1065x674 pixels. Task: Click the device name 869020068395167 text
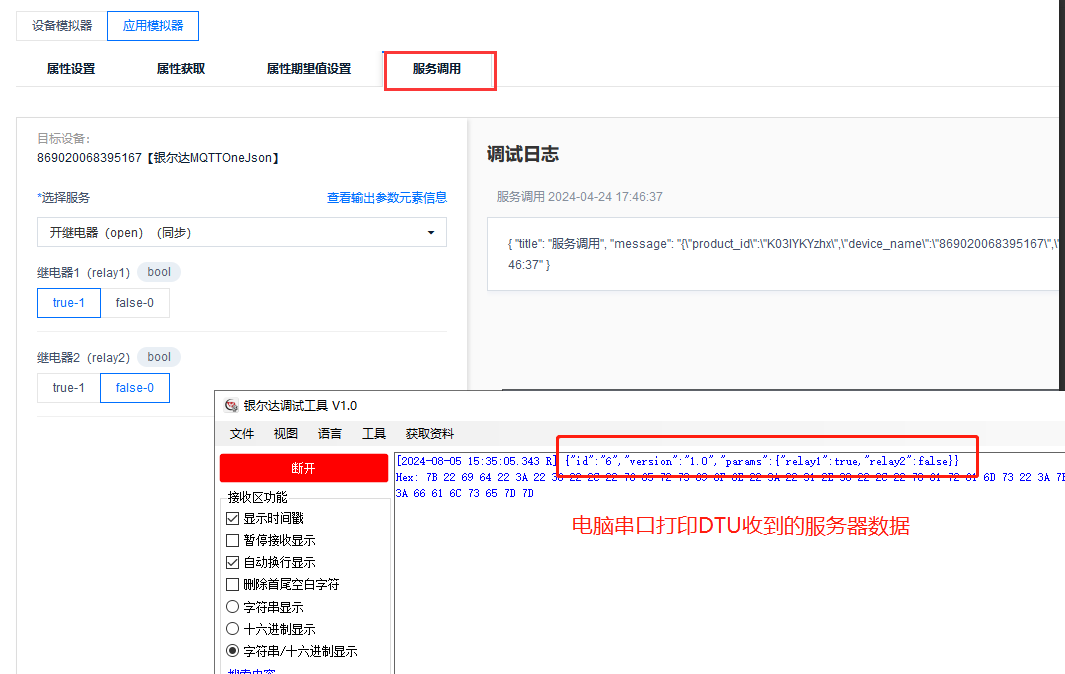coord(90,158)
